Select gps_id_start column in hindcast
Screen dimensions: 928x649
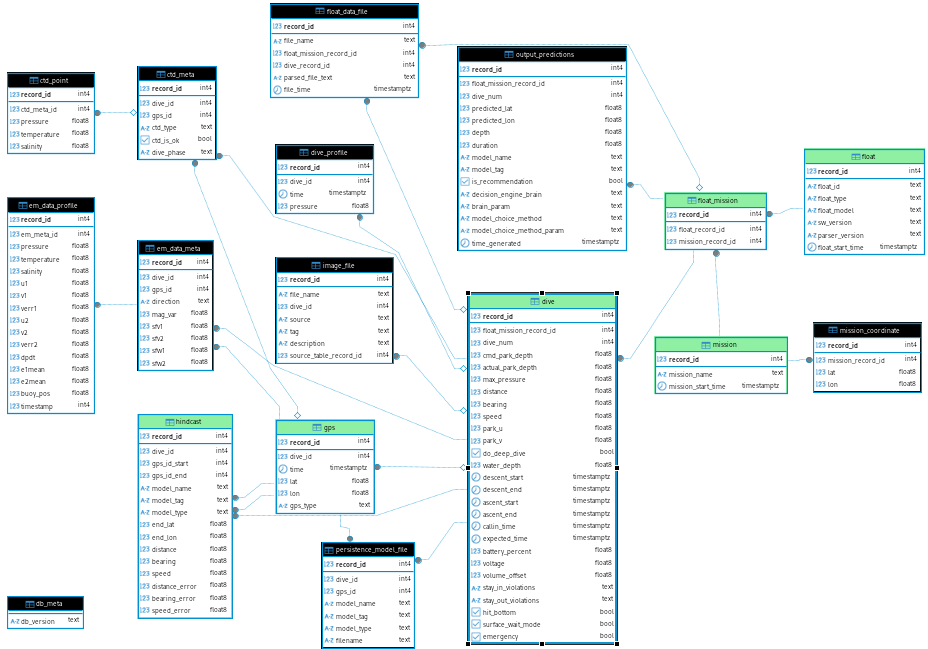tap(185, 463)
